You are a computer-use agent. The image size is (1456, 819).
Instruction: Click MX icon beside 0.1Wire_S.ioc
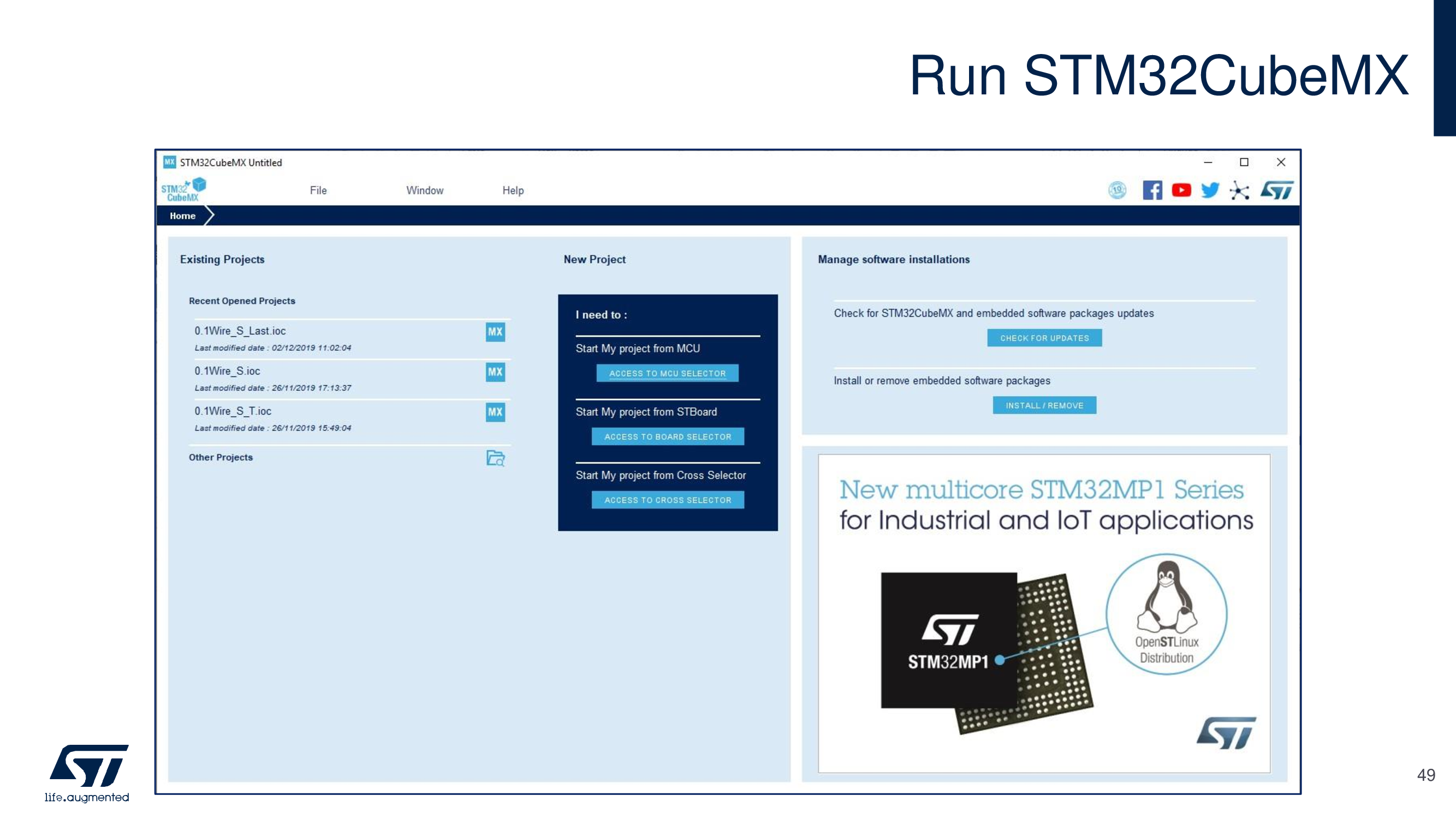point(495,372)
